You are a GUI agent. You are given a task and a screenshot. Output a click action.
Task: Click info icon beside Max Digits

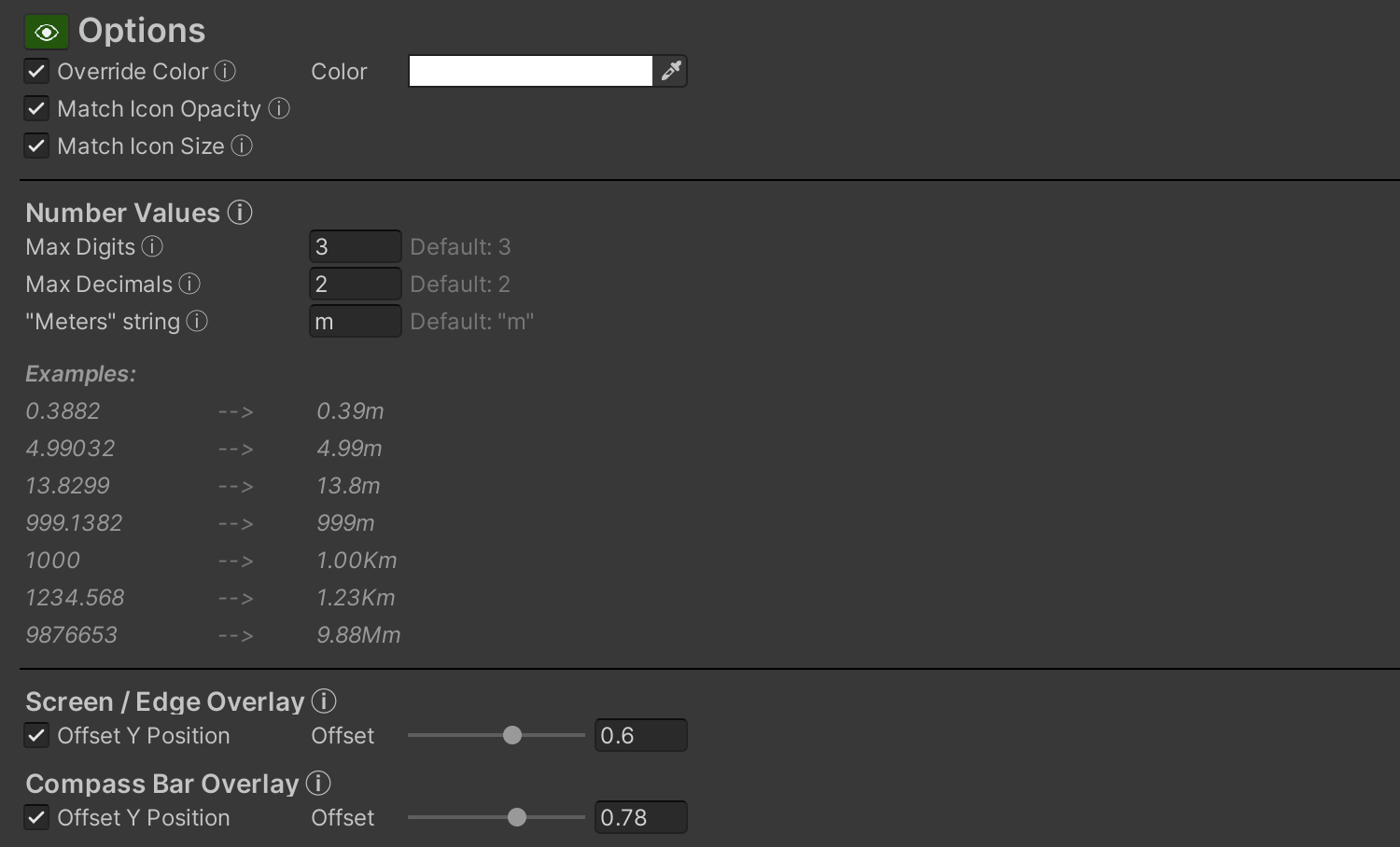pos(152,246)
